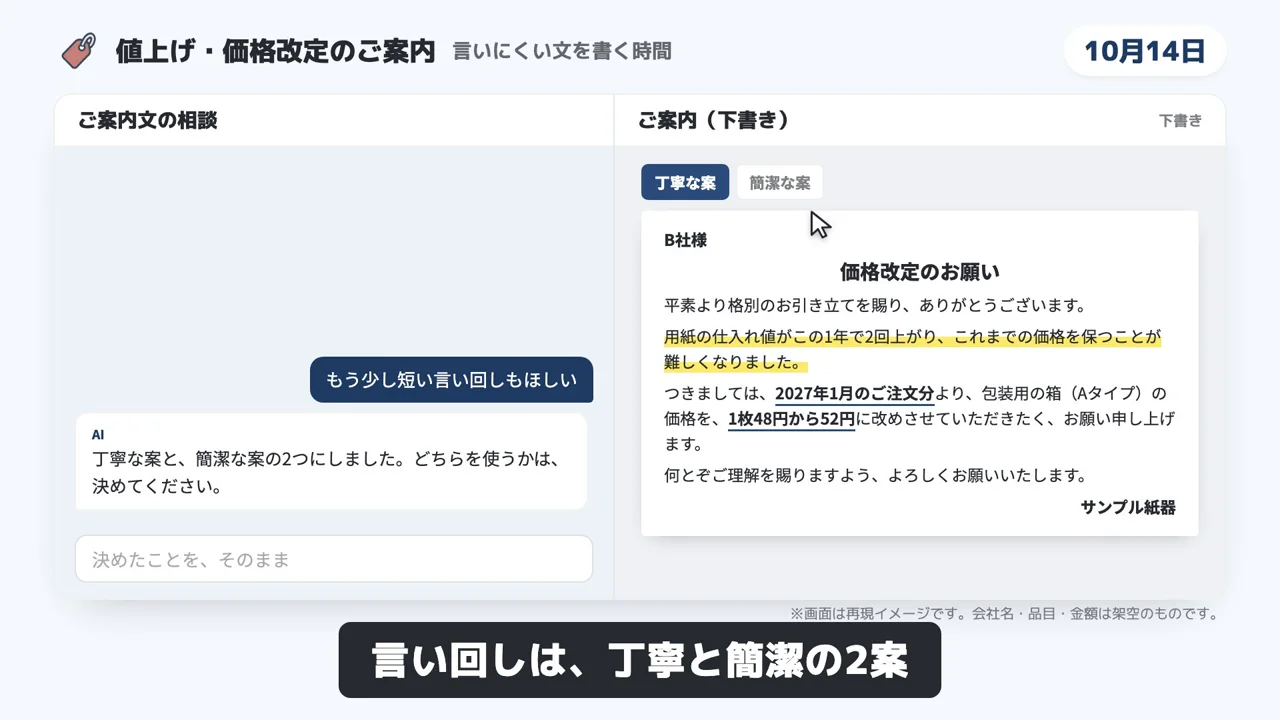Click the page title 値上げ・価格改定のご案内

coord(275,51)
